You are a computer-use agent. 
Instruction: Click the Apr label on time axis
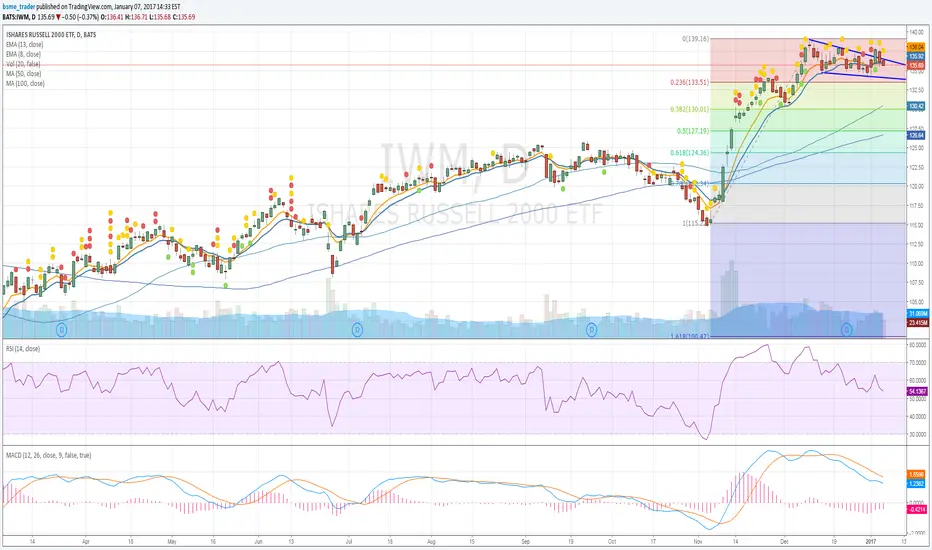pyautogui.click(x=86, y=542)
